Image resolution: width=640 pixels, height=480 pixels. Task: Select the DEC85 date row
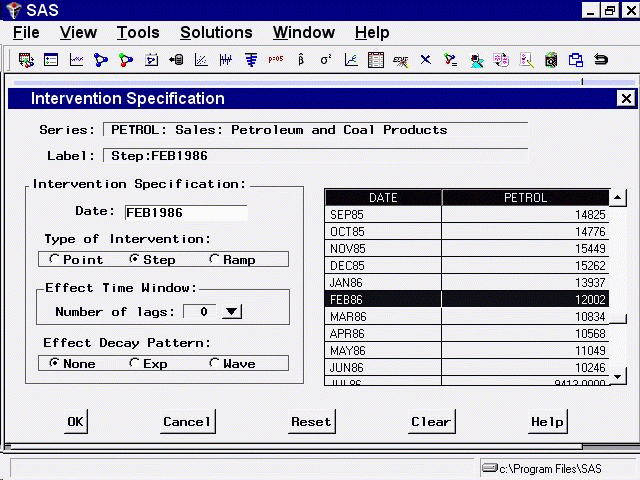point(466,266)
